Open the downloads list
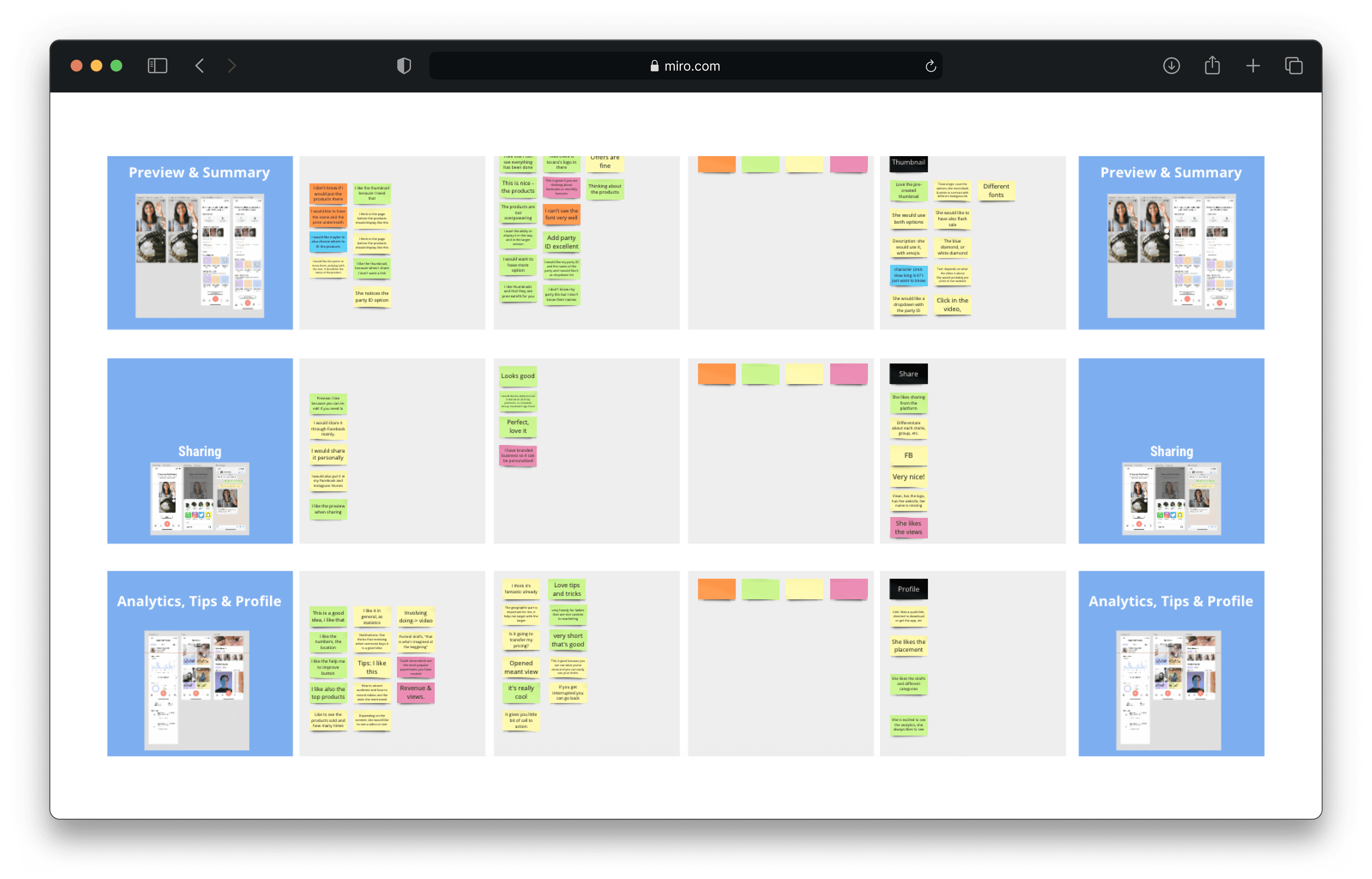 pos(1171,66)
